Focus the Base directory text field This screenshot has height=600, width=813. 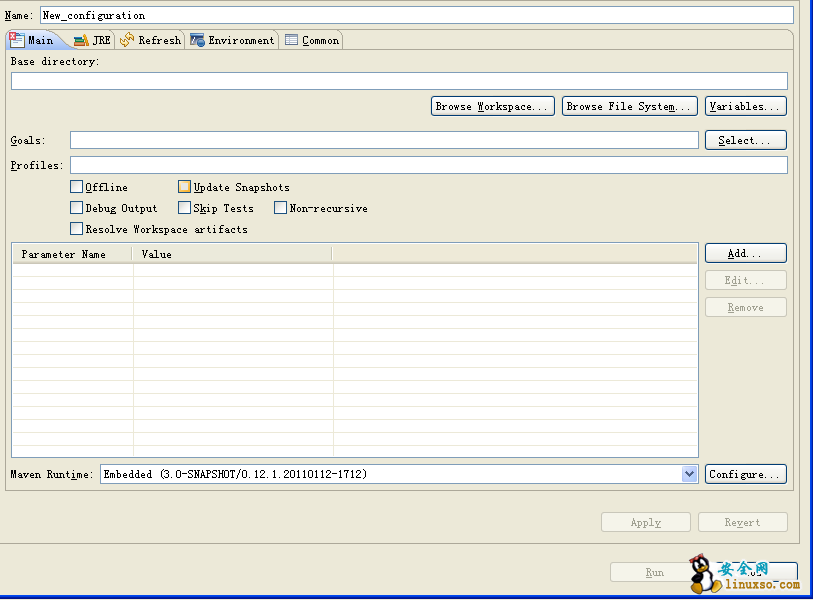tap(399, 81)
